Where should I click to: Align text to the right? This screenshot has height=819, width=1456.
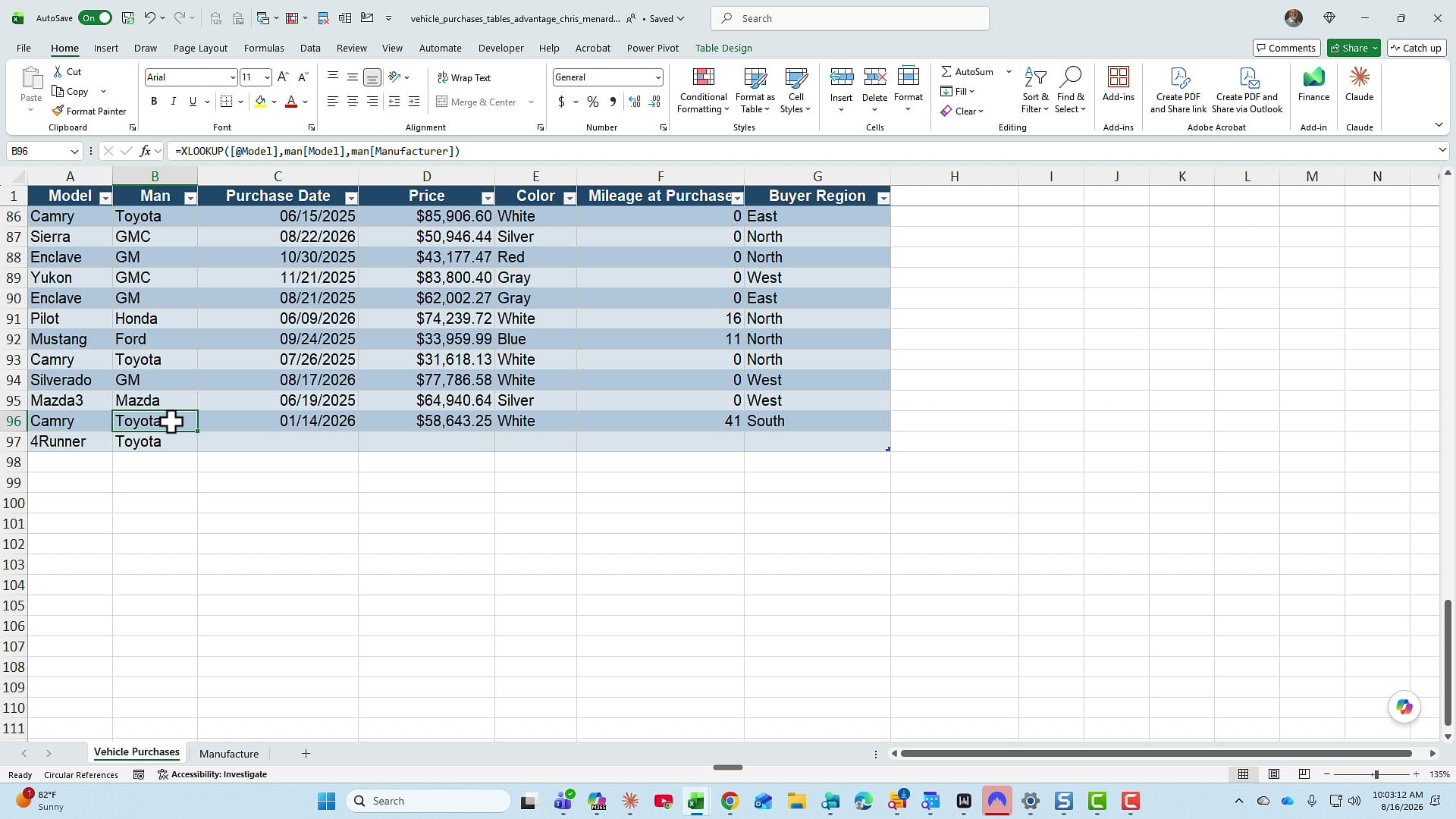(x=372, y=102)
